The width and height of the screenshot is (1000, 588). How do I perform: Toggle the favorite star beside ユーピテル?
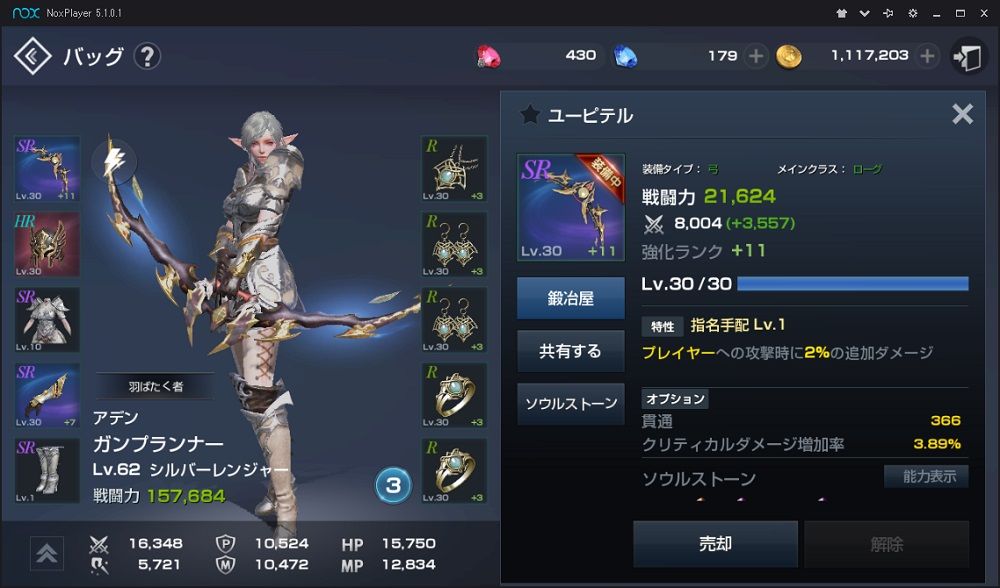[529, 115]
